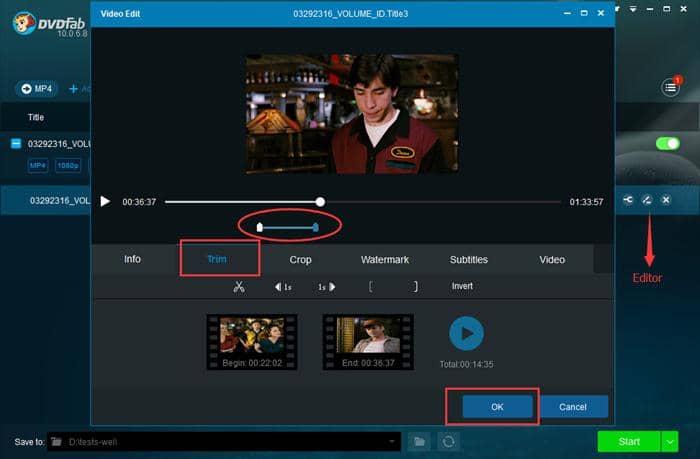Click the playback position slider handle
Viewport: 700px width, 459px height.
[320, 202]
